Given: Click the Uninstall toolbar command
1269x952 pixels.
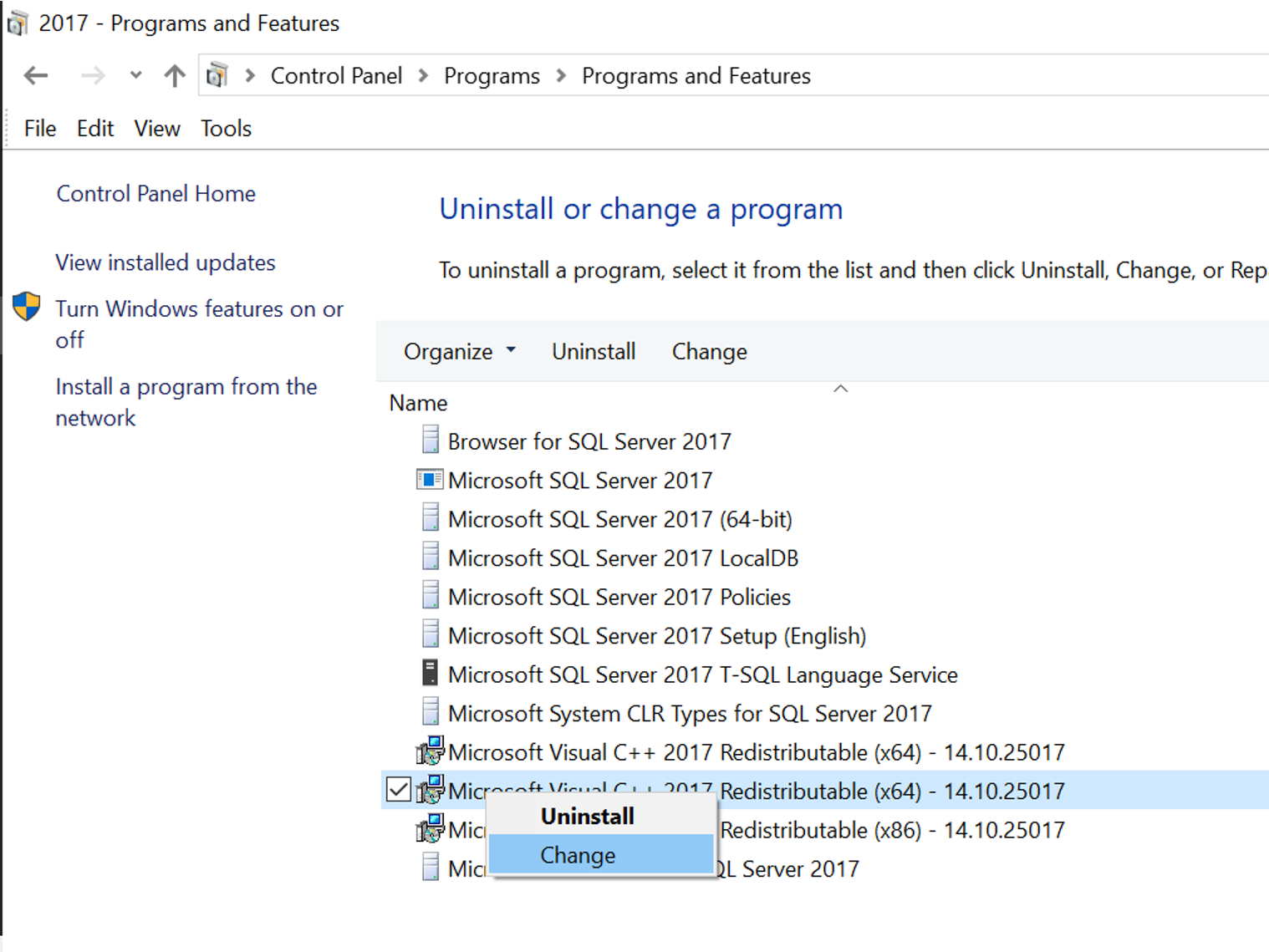Looking at the screenshot, I should tap(593, 351).
